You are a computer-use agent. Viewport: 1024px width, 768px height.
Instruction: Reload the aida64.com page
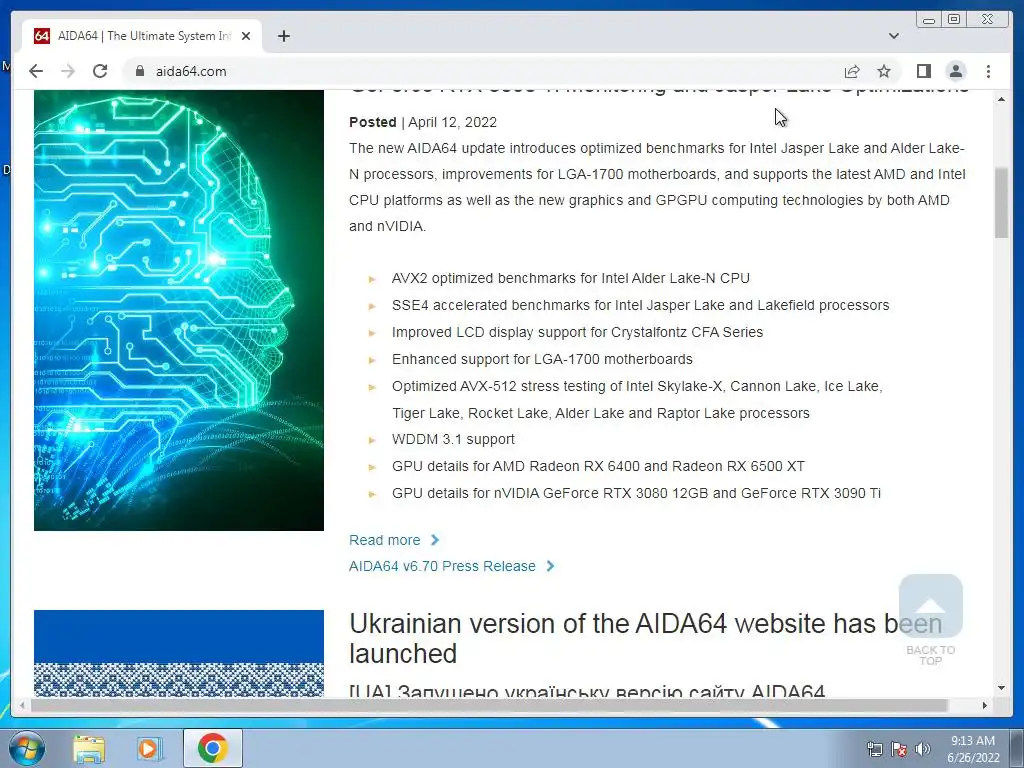click(100, 71)
